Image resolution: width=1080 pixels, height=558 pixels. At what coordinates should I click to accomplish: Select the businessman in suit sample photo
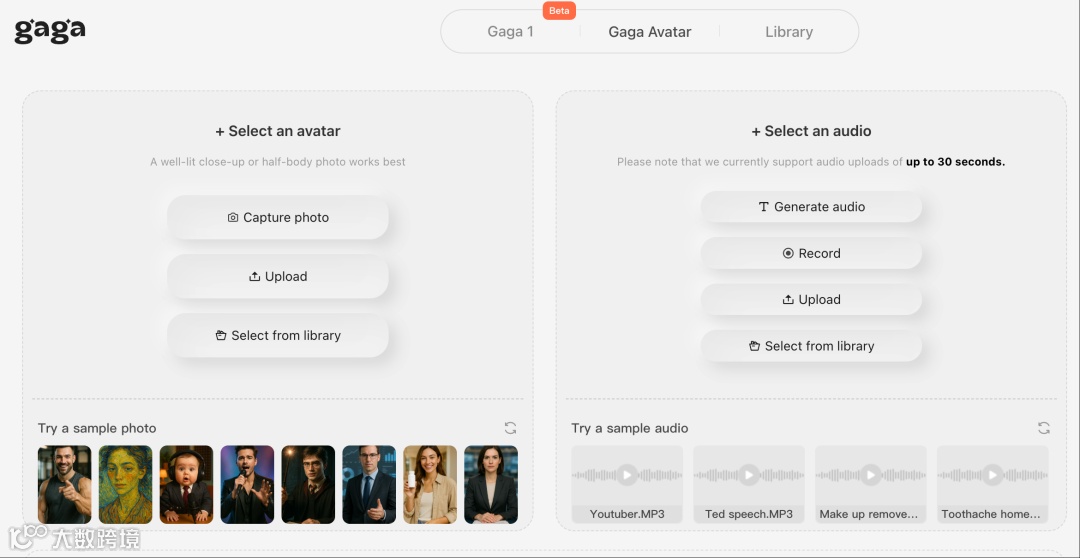(x=369, y=484)
